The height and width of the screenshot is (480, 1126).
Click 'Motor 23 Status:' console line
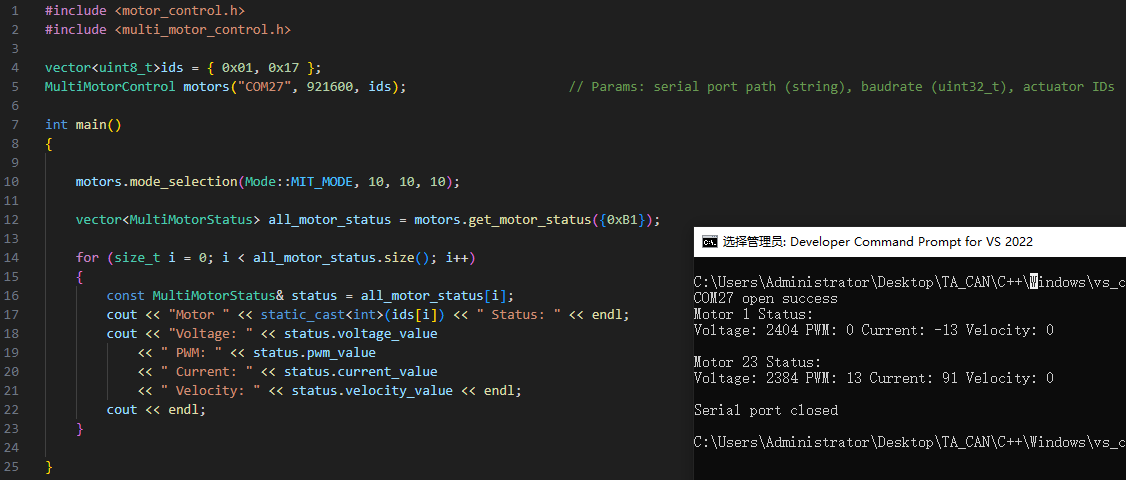[x=758, y=362]
